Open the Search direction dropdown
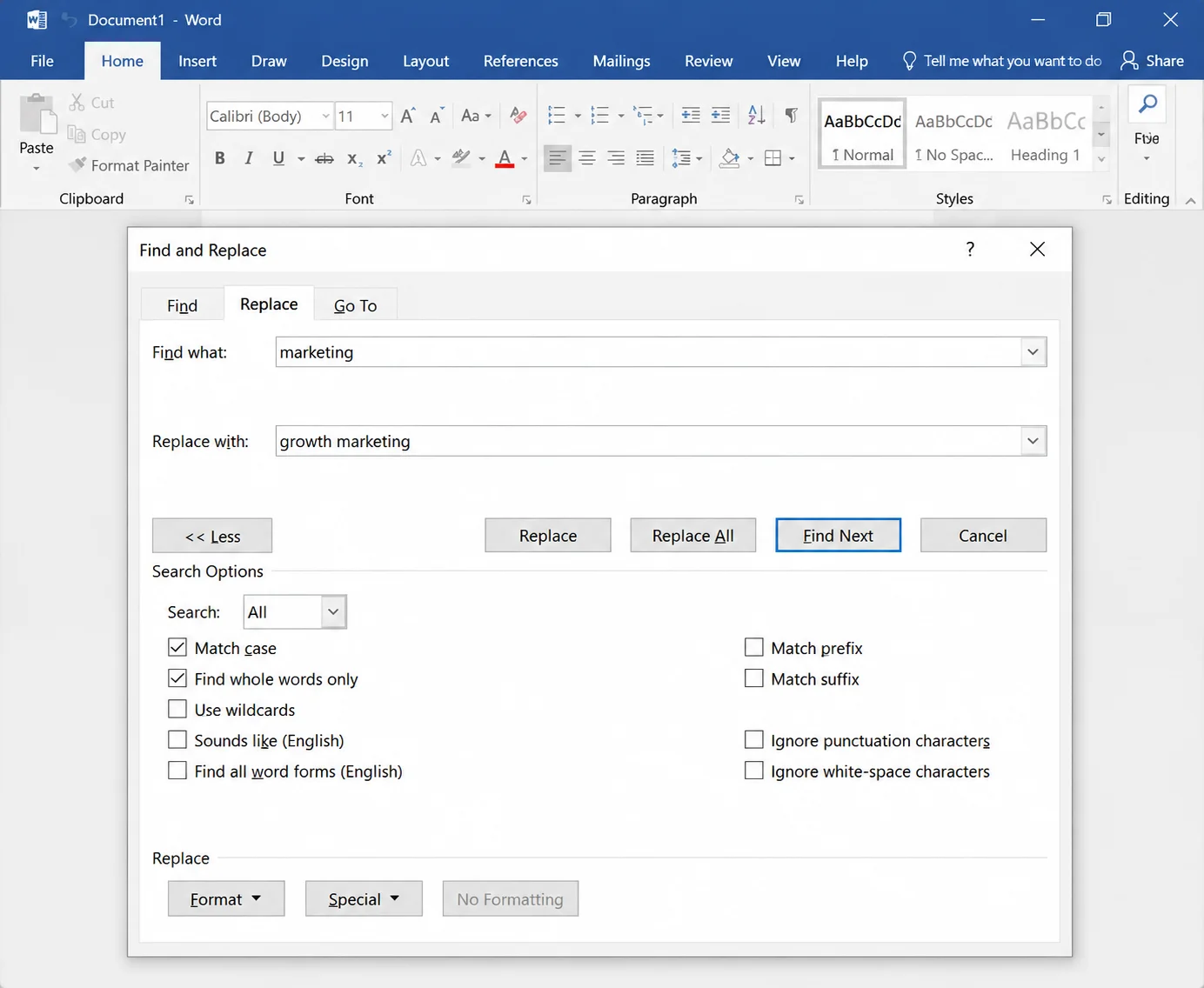 333,612
